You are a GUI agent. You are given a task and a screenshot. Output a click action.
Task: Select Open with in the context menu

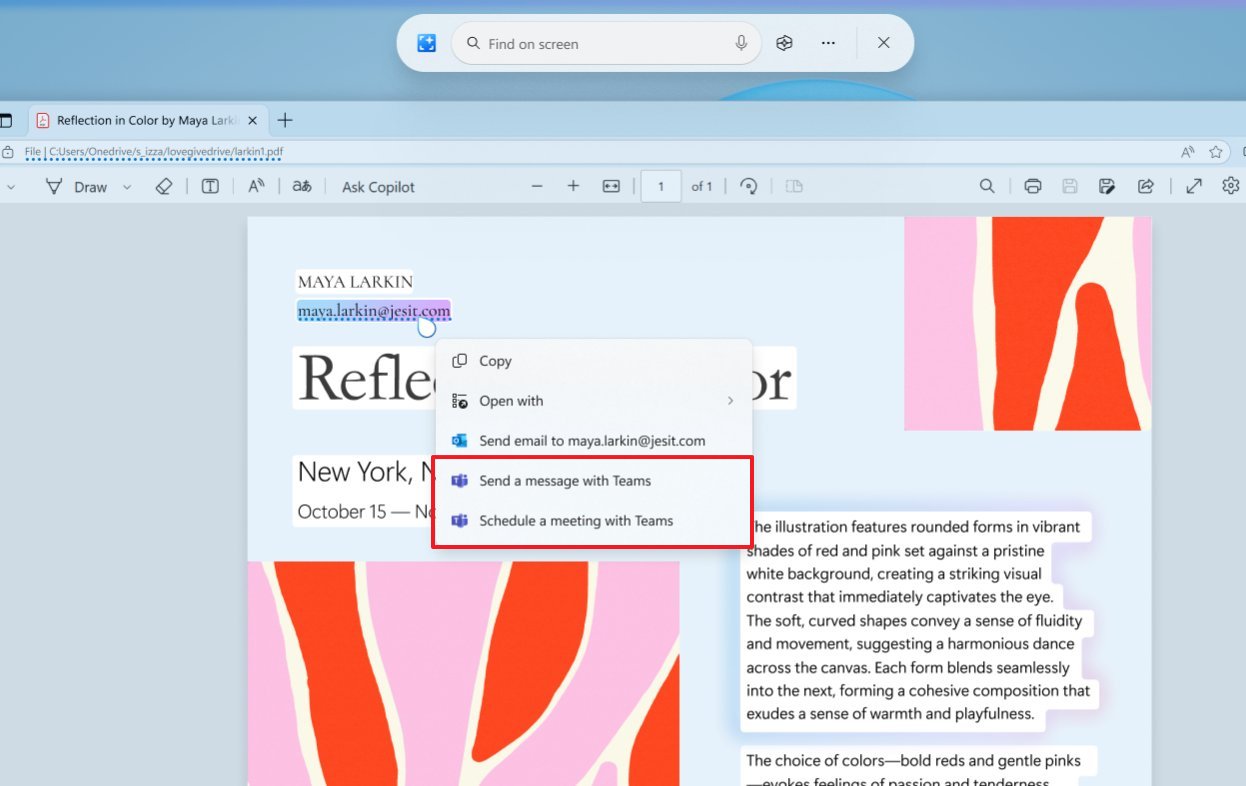pyautogui.click(x=594, y=401)
